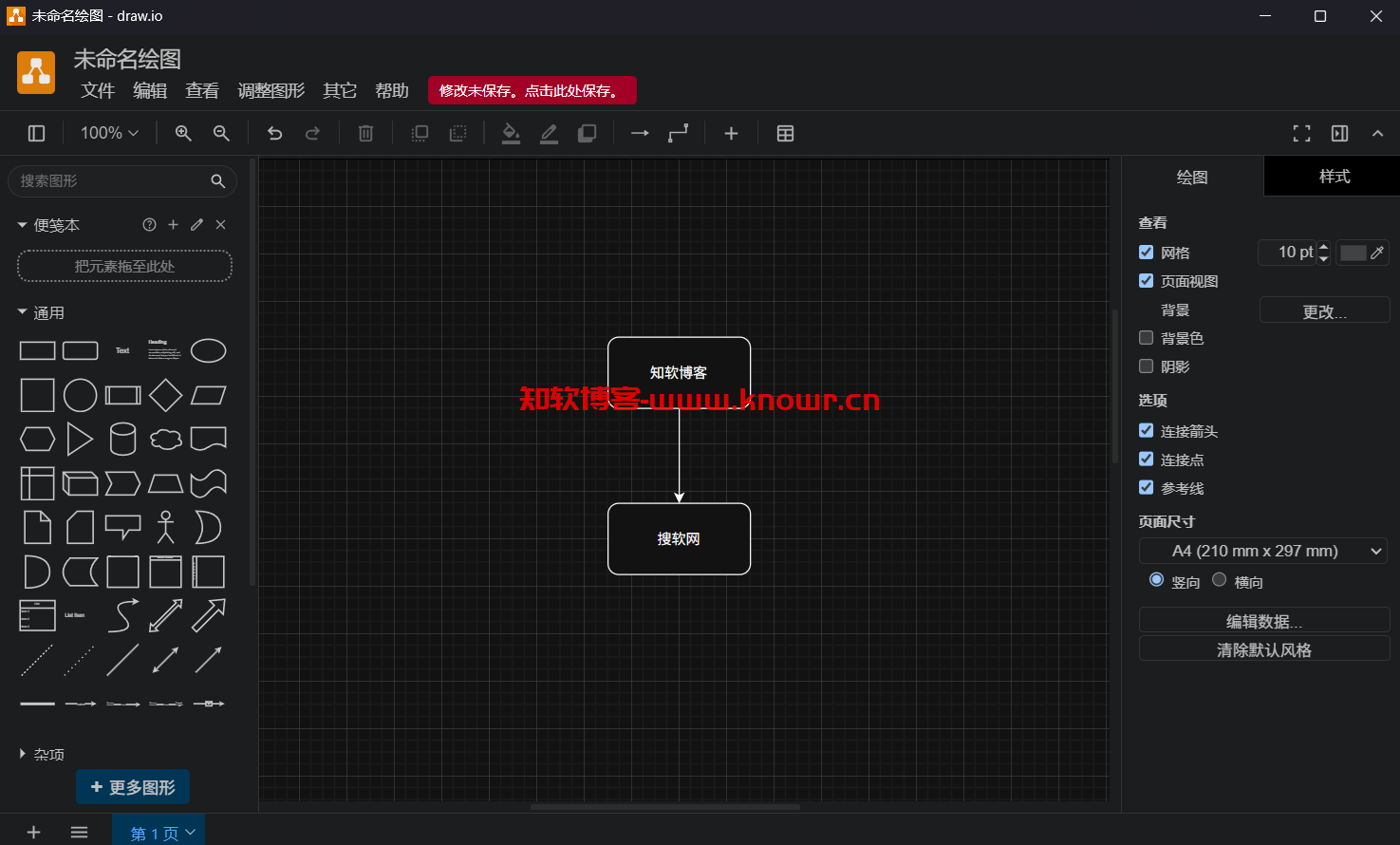This screenshot has width=1400, height=845.
Task: Undo the last action
Action: tap(274, 134)
